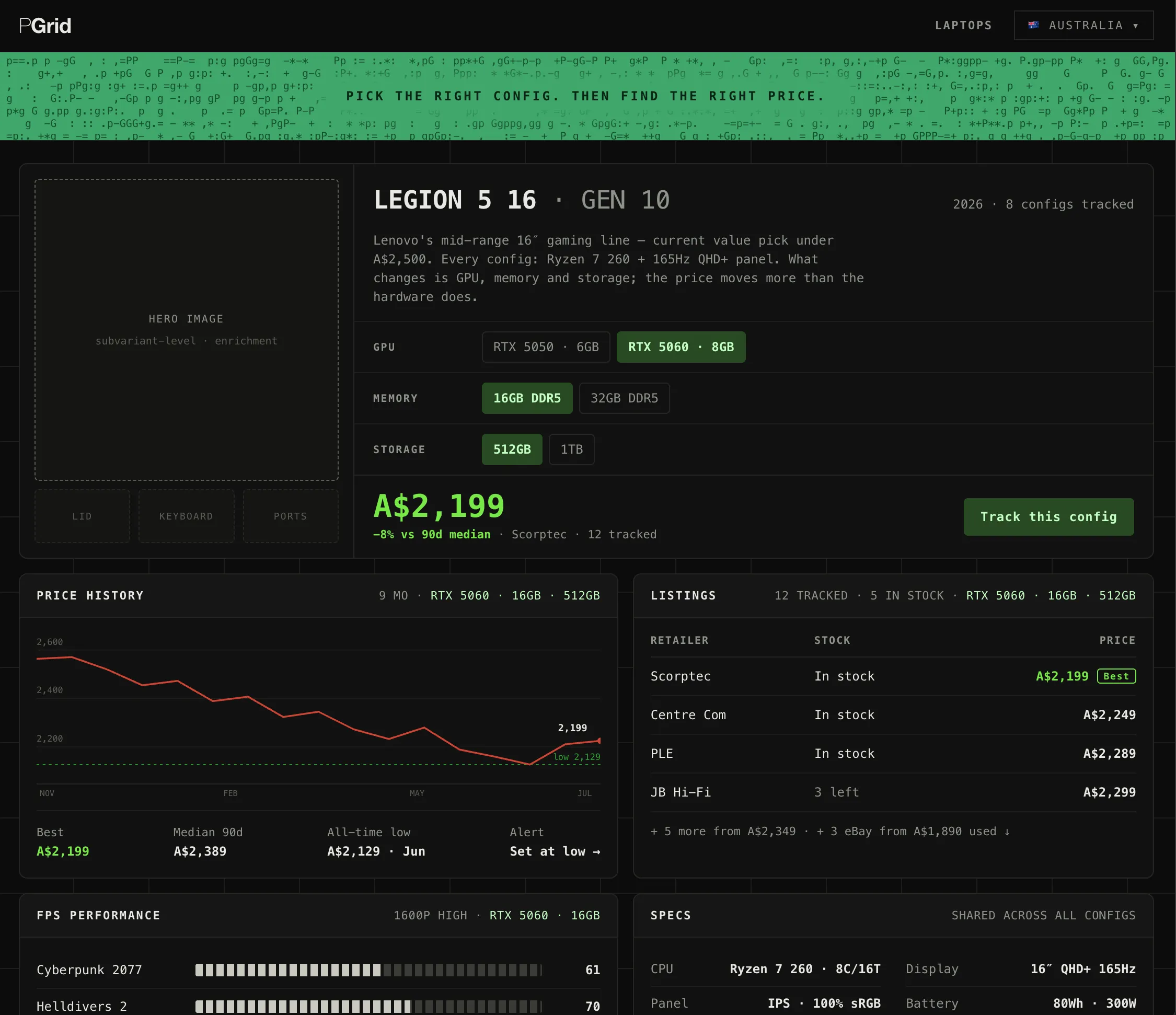Click the Cyberpunk 2077 FPS bar

(x=368, y=970)
